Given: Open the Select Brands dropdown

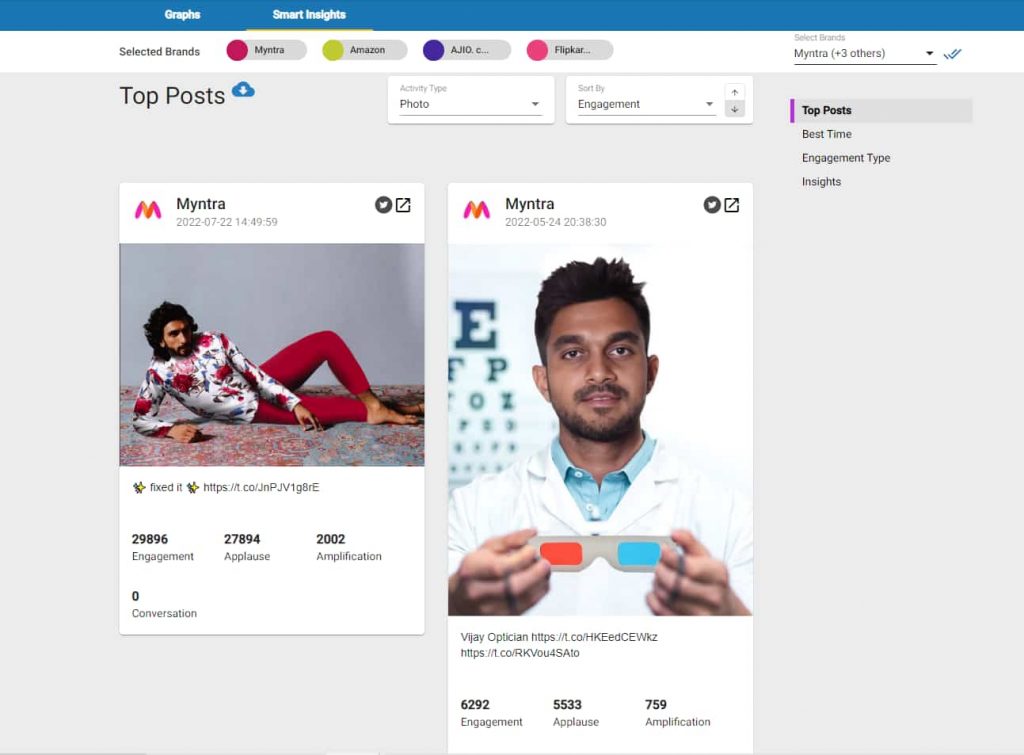Looking at the screenshot, I should pos(865,54).
